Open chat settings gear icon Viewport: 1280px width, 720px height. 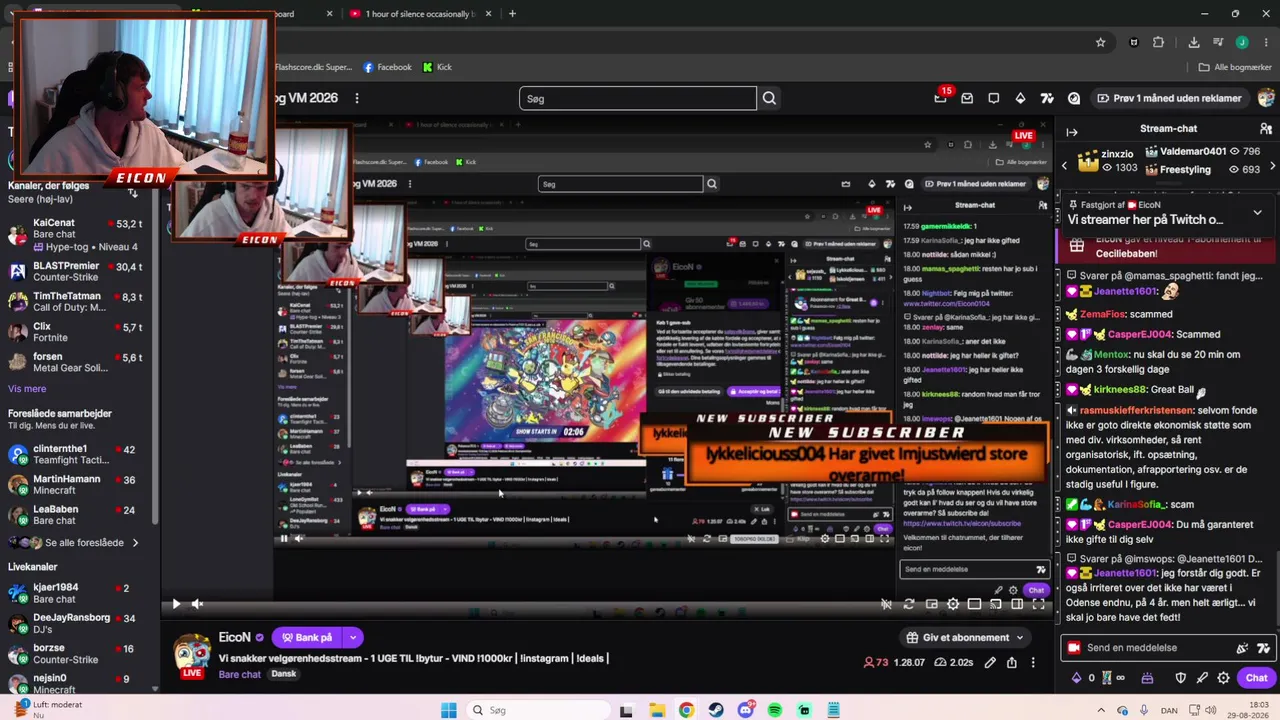tap(1224, 678)
